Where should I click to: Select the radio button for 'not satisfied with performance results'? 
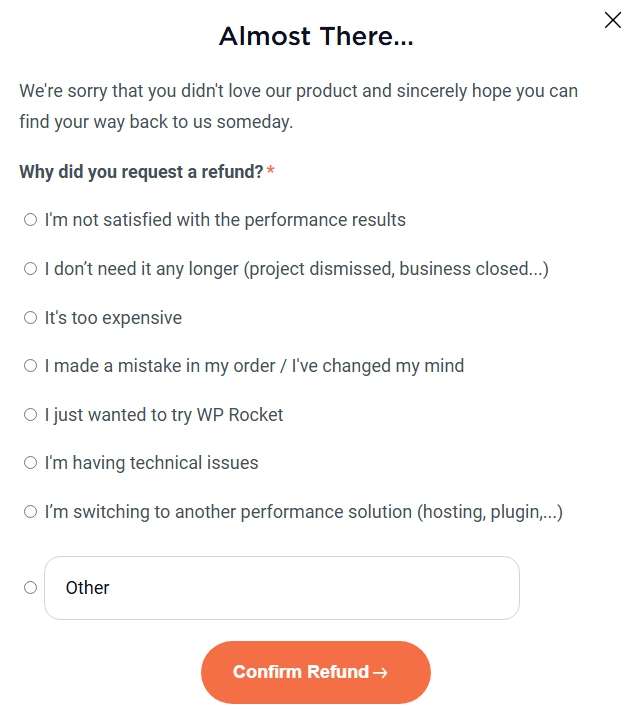pos(31,220)
